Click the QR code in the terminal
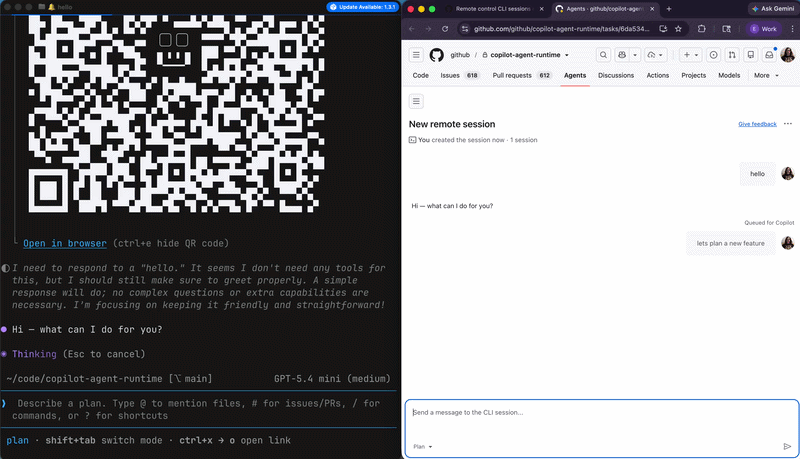This screenshot has width=800, height=459. 176,113
